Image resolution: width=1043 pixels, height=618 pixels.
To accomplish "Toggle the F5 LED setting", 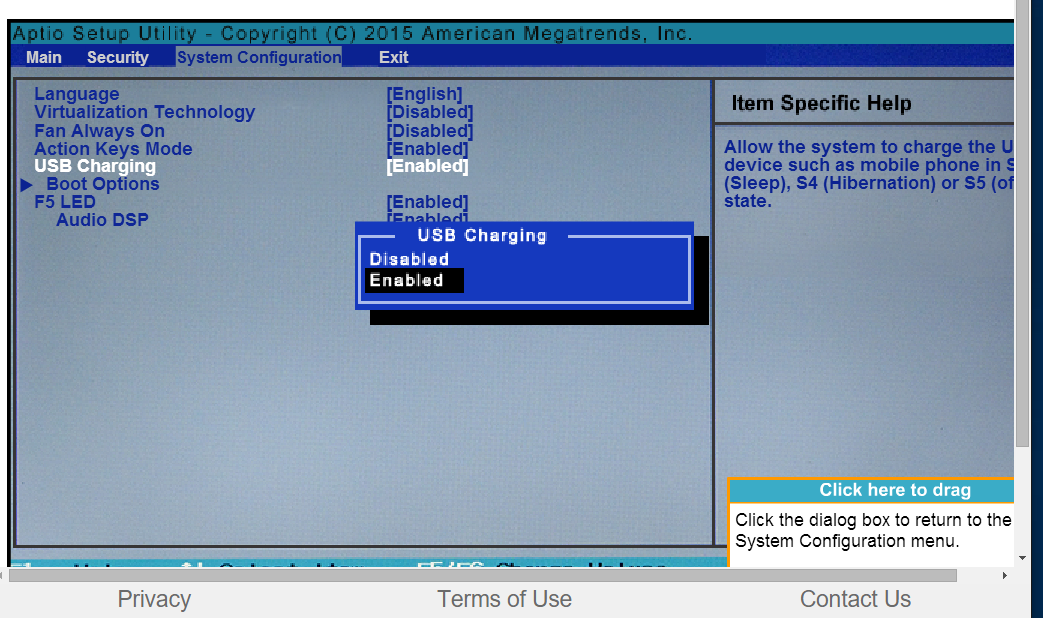I will 427,202.
